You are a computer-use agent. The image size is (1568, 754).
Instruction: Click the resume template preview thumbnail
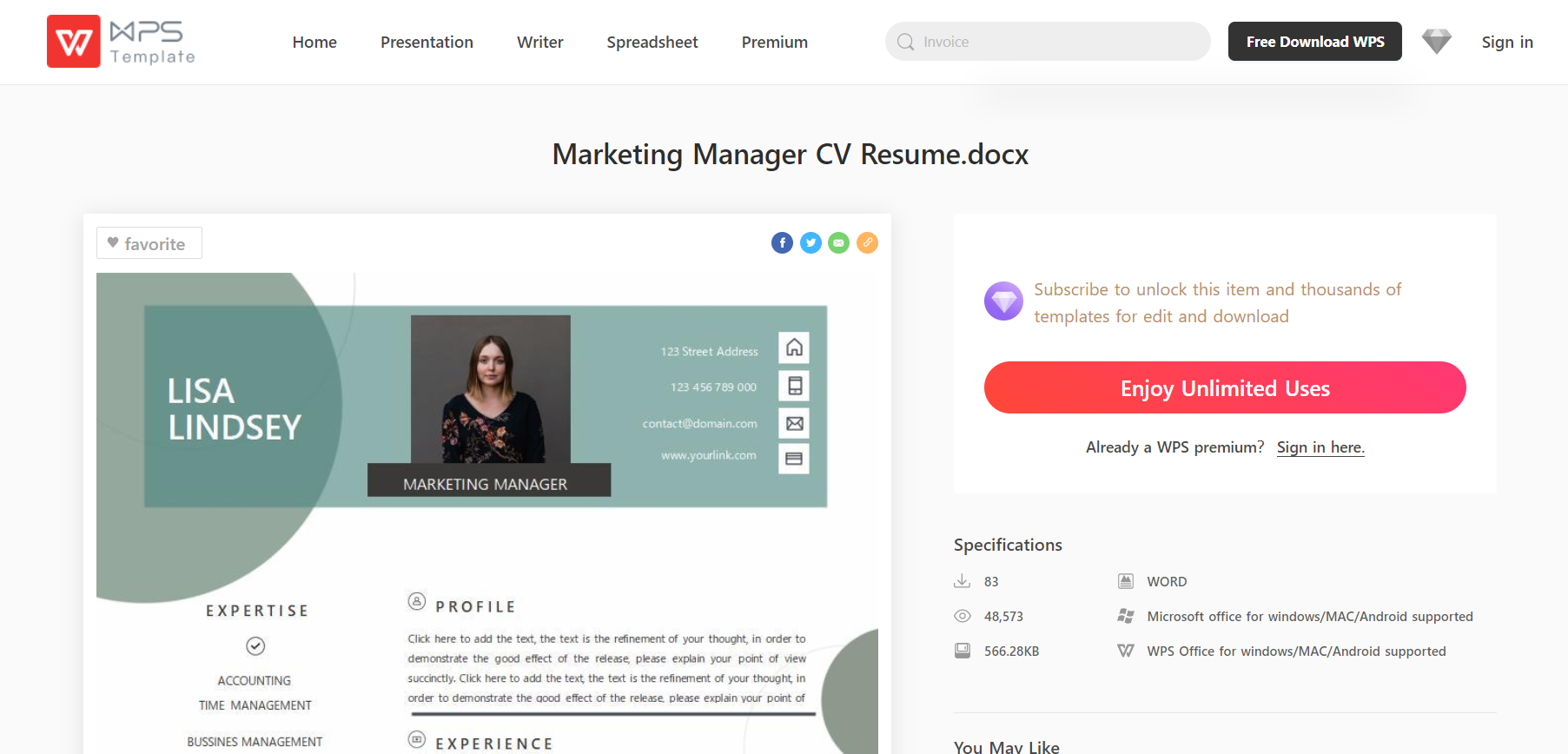pos(487,513)
